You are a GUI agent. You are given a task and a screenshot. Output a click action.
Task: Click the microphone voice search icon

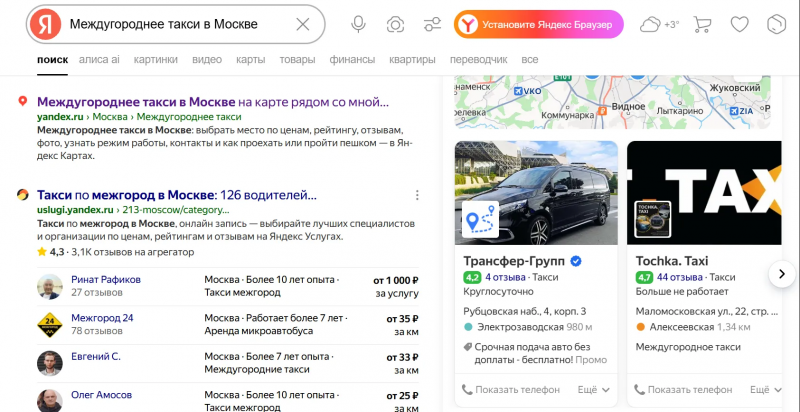click(x=359, y=24)
